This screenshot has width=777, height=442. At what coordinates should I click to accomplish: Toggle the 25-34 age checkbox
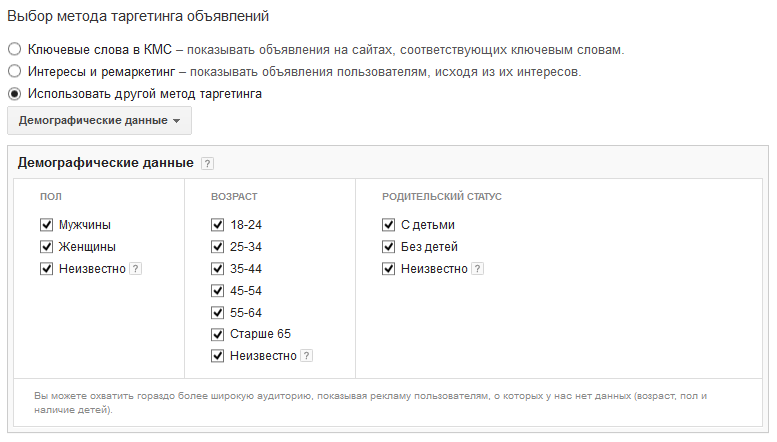coord(218,247)
